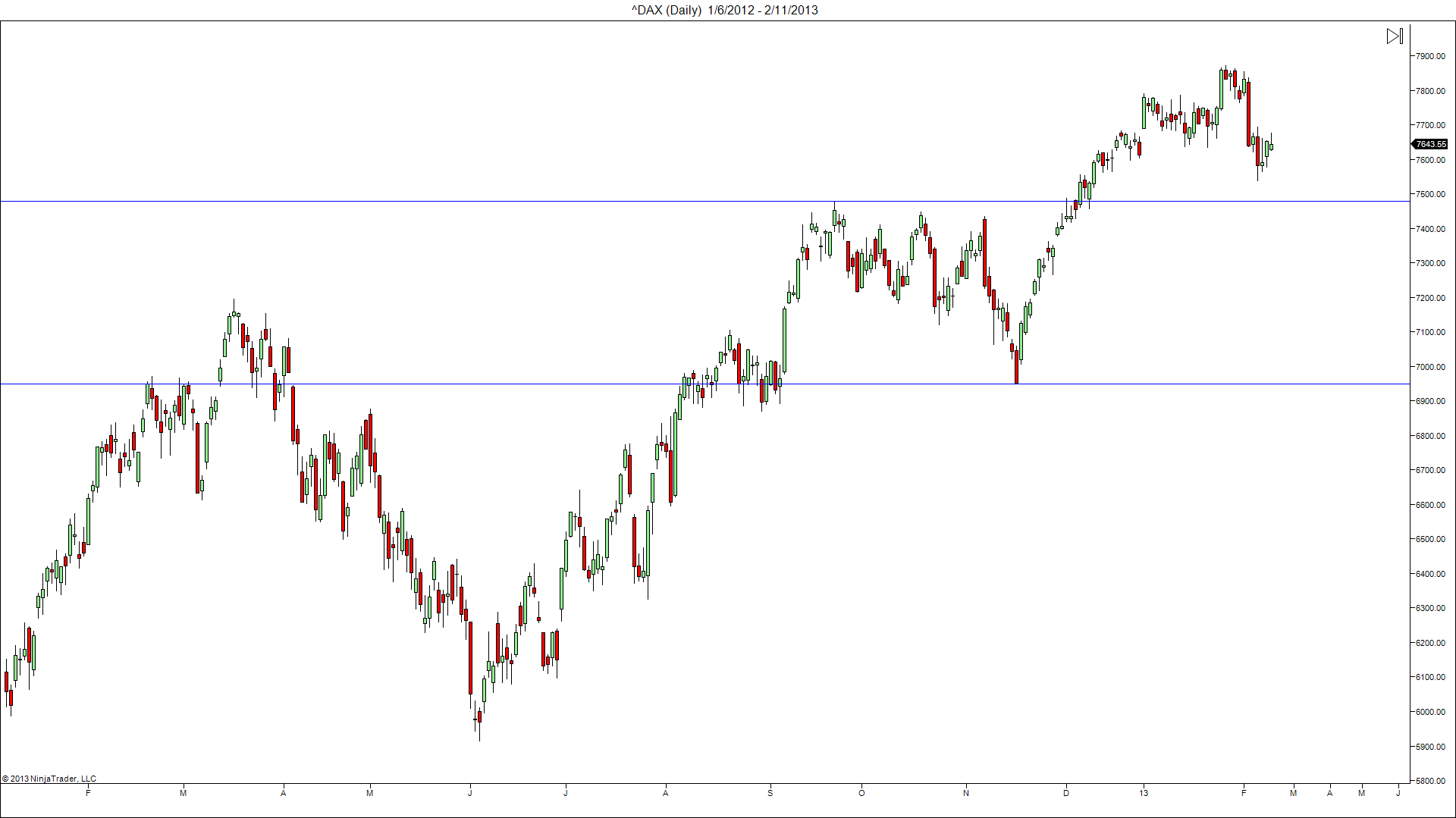Select the 7100.00 price label
Image resolution: width=1456 pixels, height=818 pixels.
click(x=1430, y=332)
